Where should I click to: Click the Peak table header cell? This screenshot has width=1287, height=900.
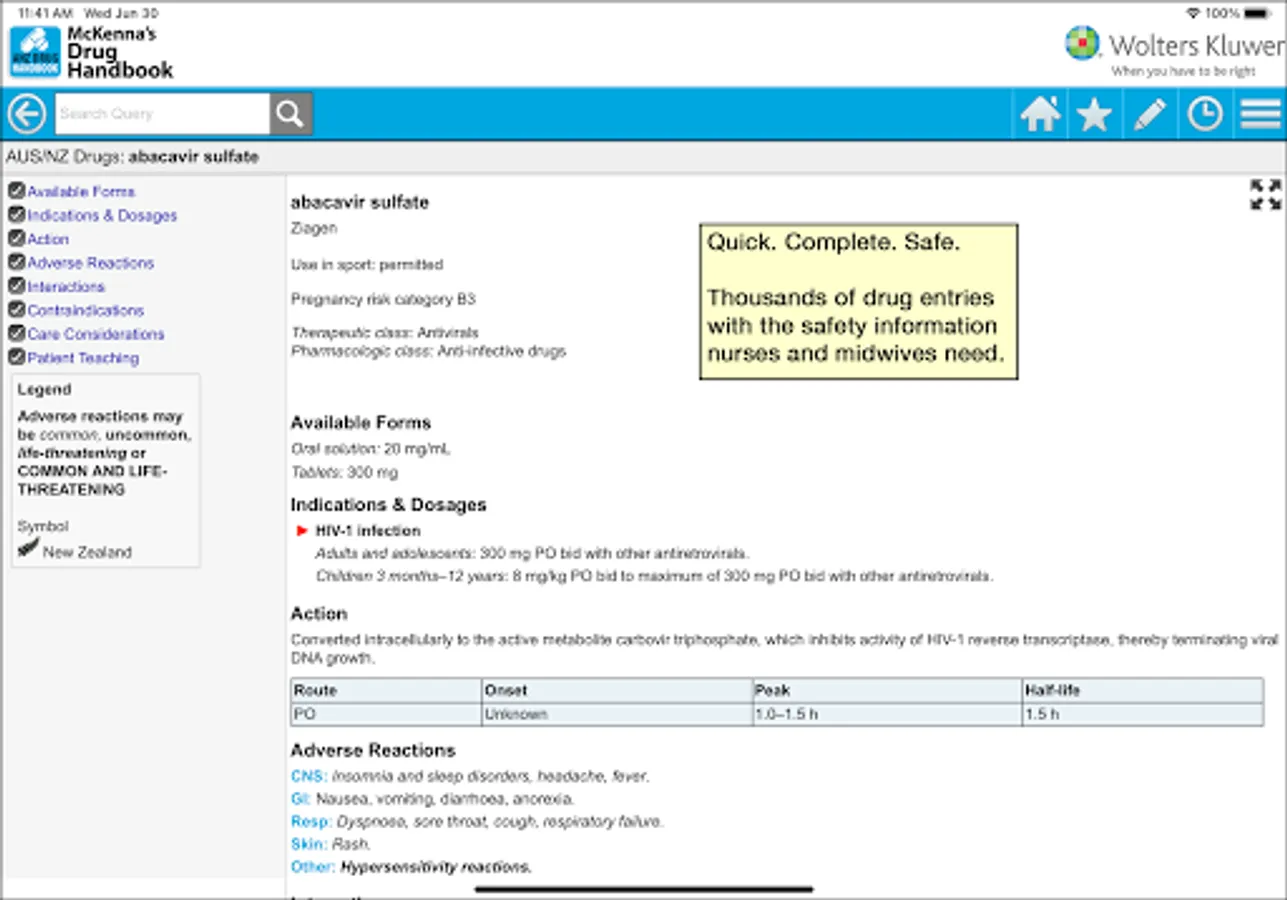click(x=886, y=690)
